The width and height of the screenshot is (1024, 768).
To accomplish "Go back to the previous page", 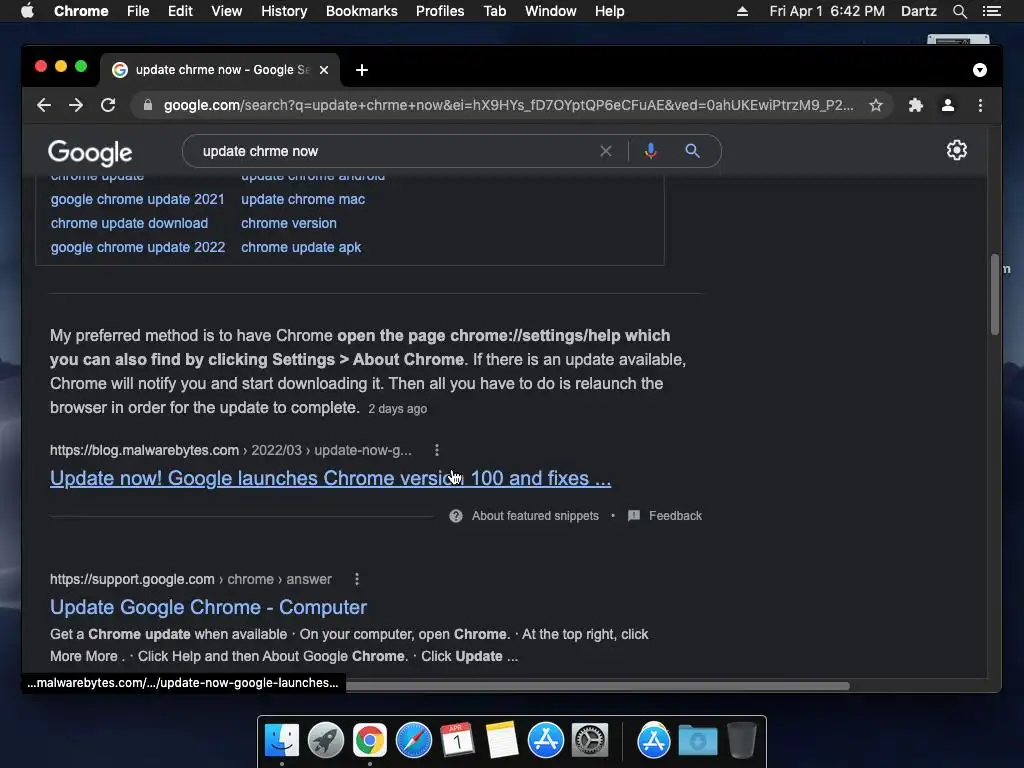I will (44, 105).
